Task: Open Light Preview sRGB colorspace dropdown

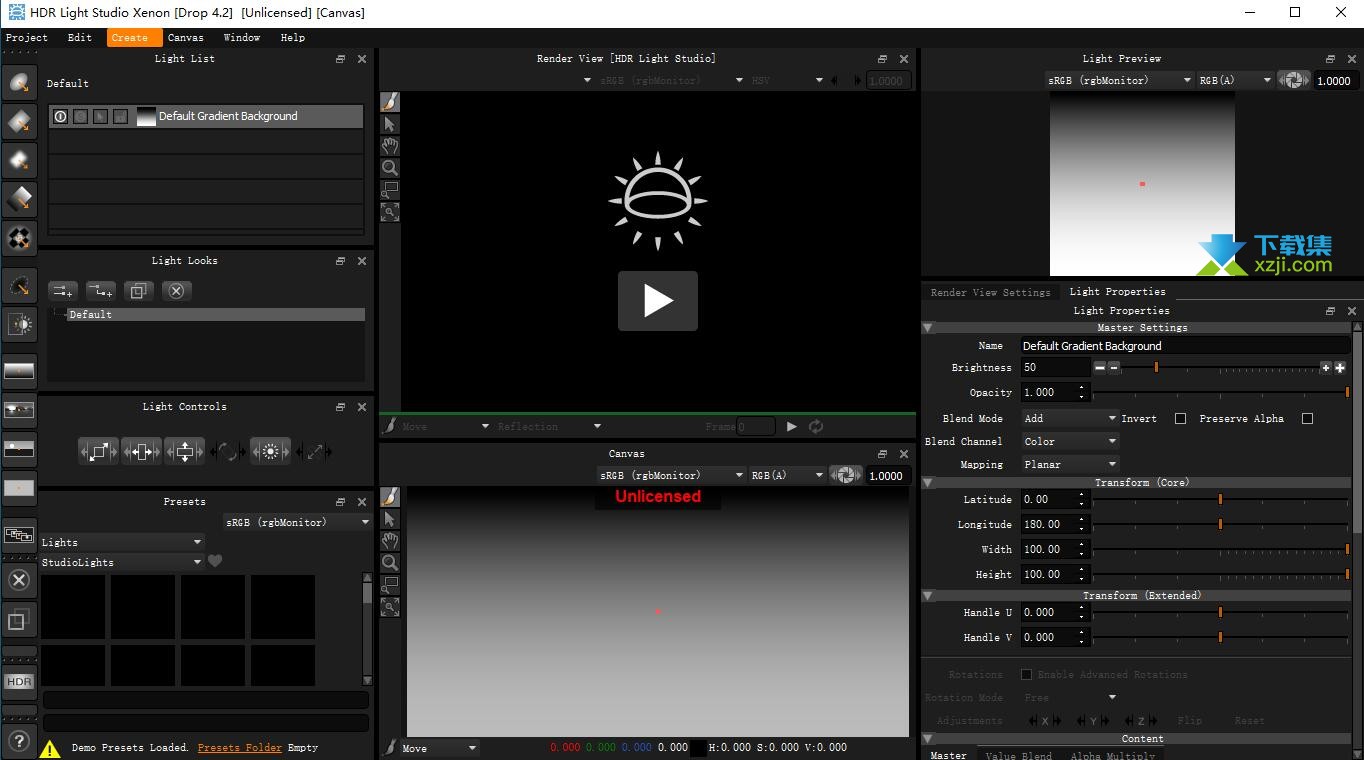Action: [1119, 80]
